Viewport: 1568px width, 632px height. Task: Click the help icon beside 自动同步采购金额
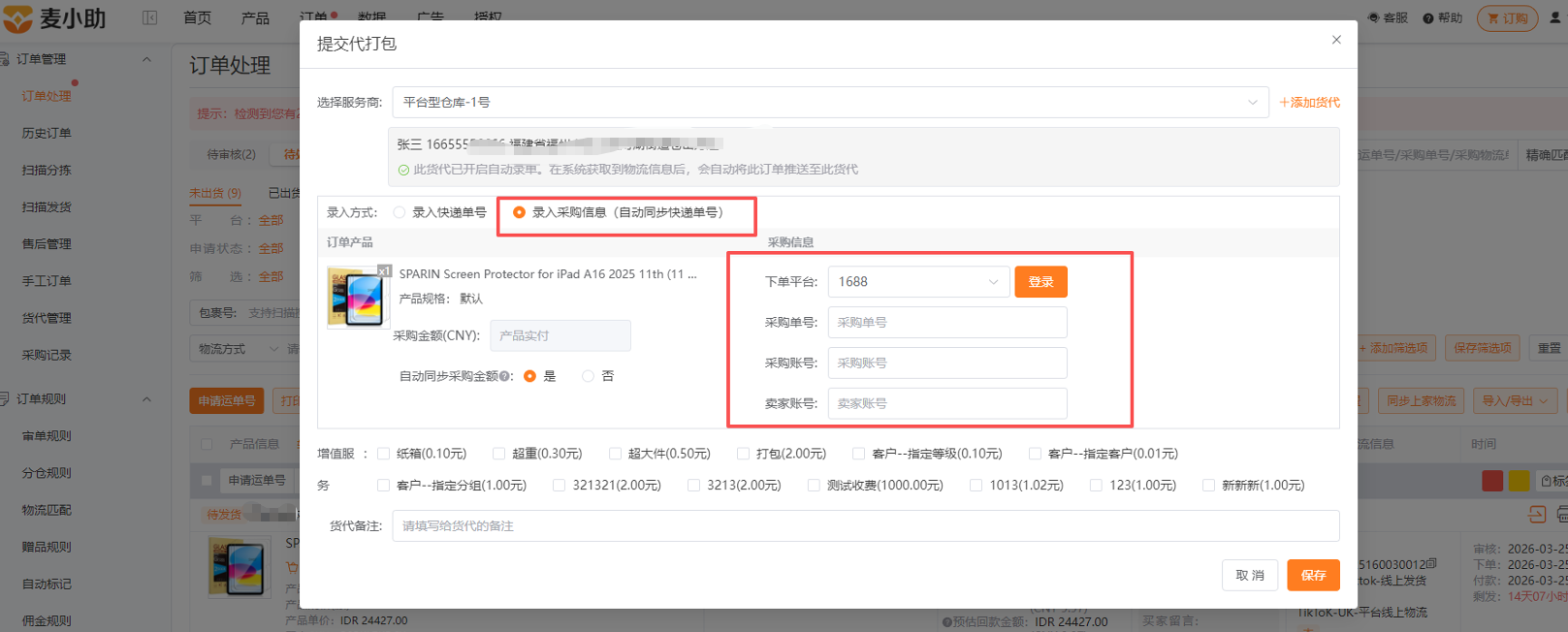[x=505, y=376]
